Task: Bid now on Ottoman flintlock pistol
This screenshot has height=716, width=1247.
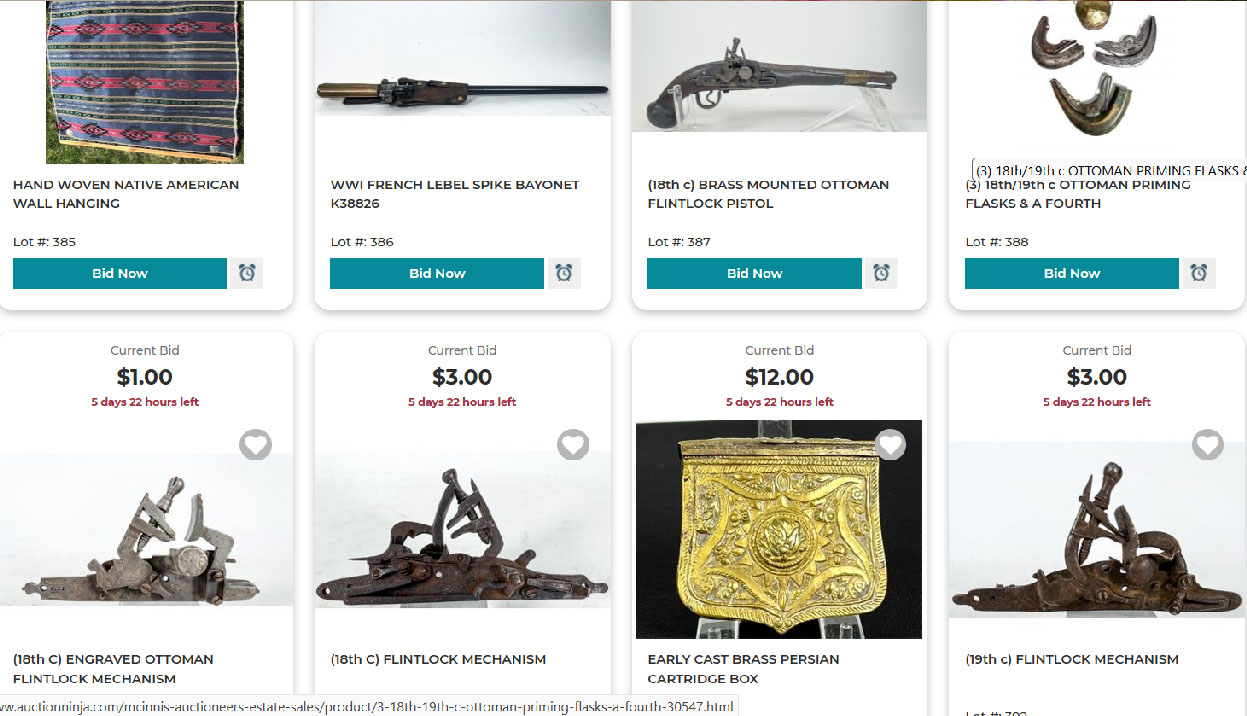Action: coord(754,273)
